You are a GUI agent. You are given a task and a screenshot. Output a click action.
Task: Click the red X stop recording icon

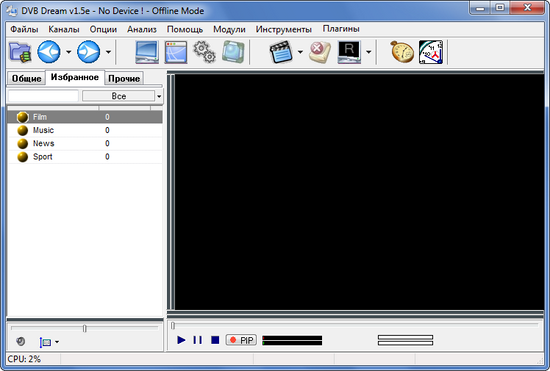[x=320, y=52]
